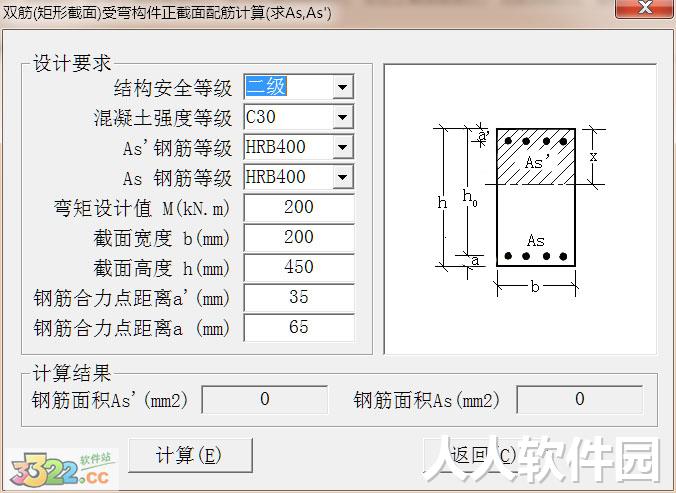The image size is (676, 493).
Task: Click the dialog title bar text
Action: (x=168, y=12)
